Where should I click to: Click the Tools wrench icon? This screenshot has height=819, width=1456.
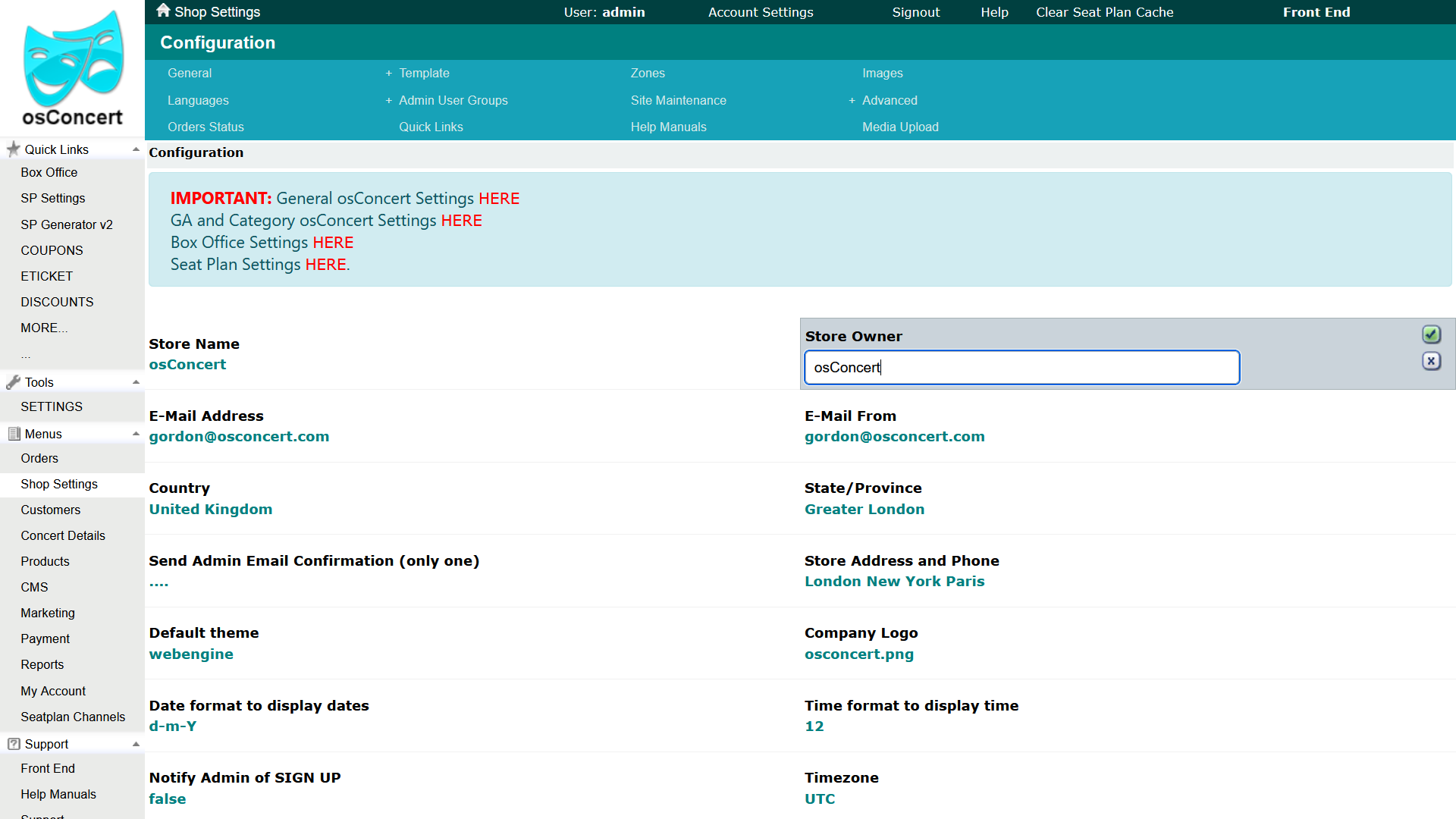13,382
